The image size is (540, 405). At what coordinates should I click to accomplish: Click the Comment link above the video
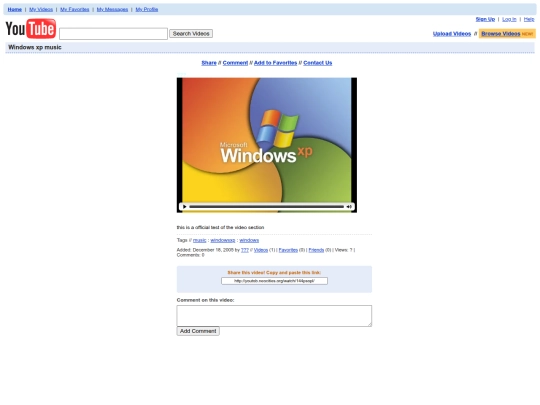point(235,63)
